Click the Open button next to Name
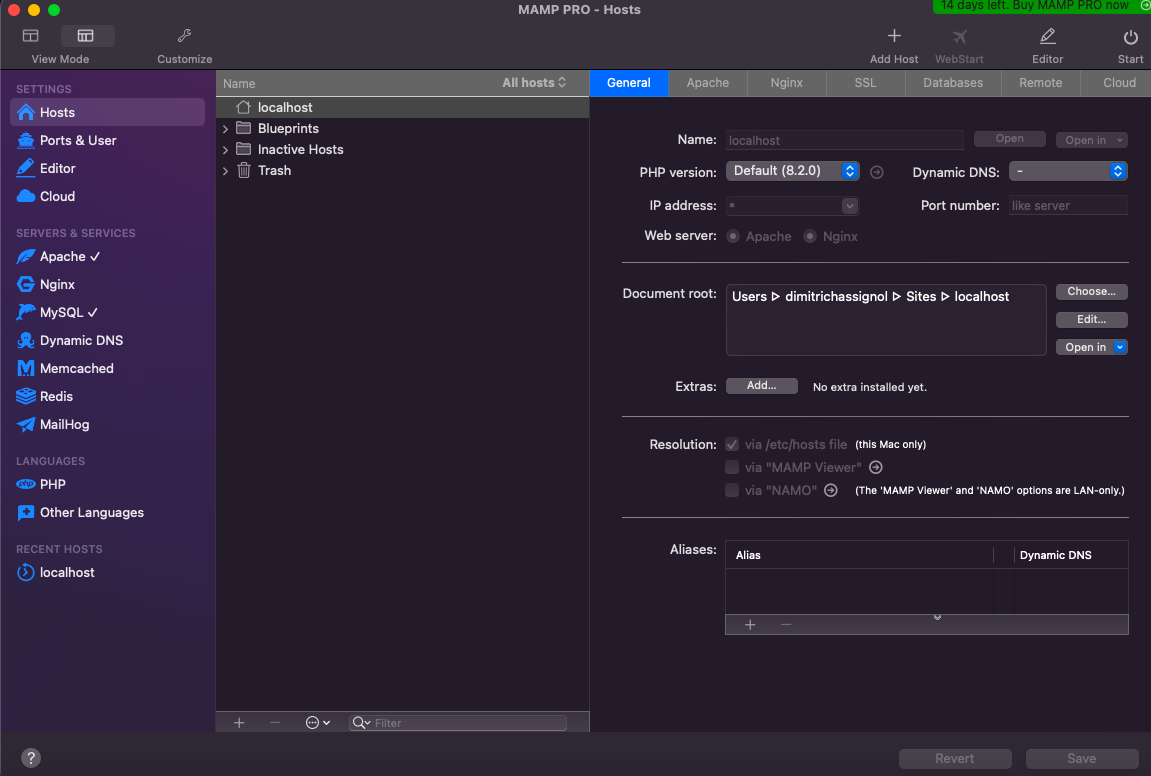Image resolution: width=1151 pixels, height=776 pixels. (1009, 139)
